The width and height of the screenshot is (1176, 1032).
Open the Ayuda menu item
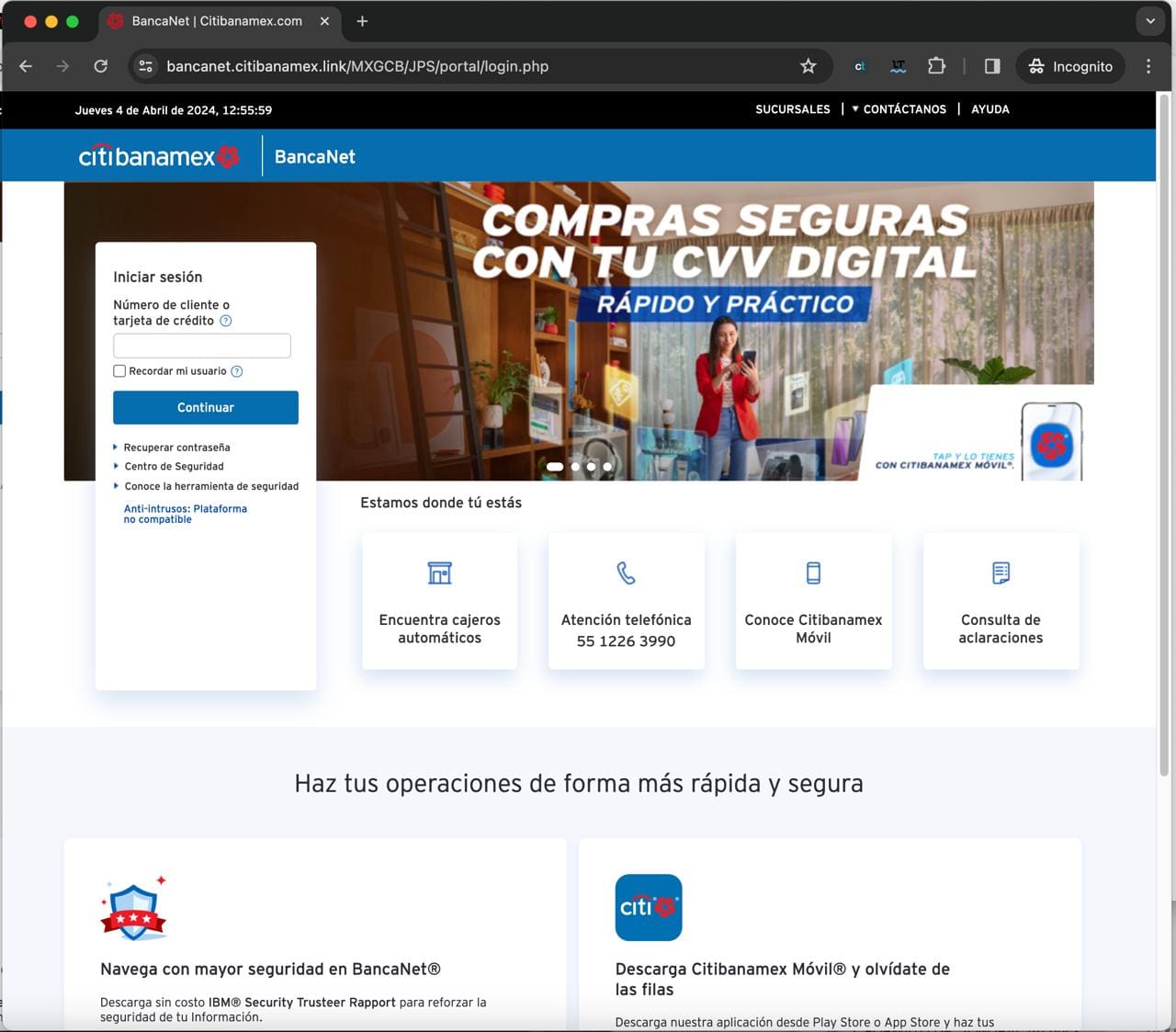pyautogui.click(x=989, y=109)
